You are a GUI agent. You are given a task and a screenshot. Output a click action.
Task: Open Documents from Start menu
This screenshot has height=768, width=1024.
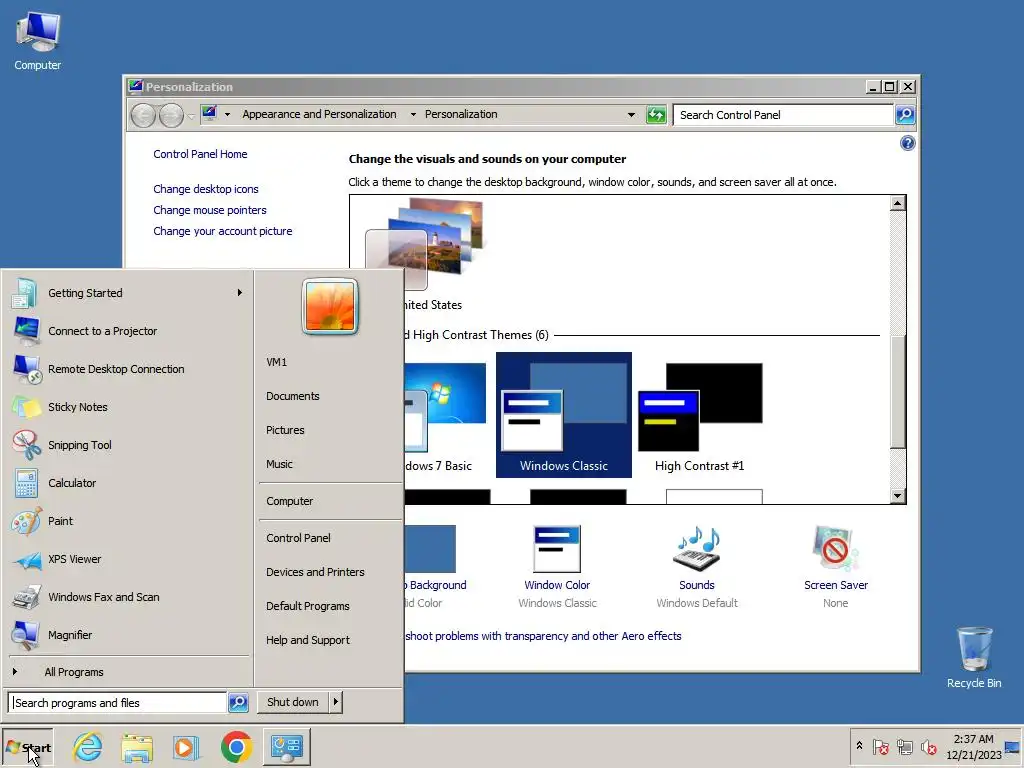[x=293, y=396]
